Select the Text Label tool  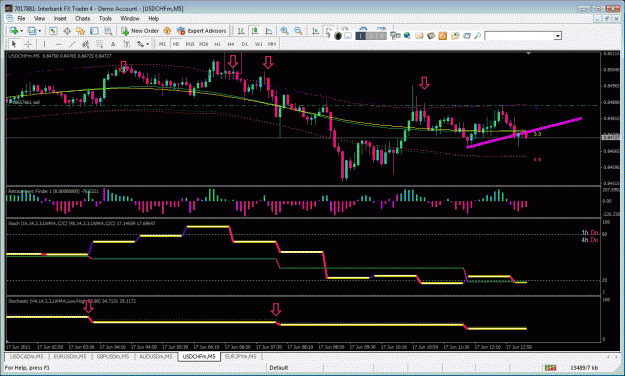[x=127, y=44]
